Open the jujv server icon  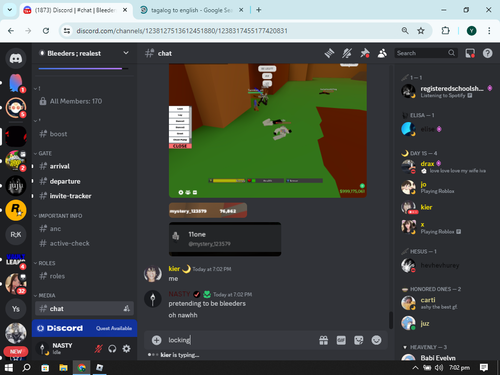[x=16, y=185]
